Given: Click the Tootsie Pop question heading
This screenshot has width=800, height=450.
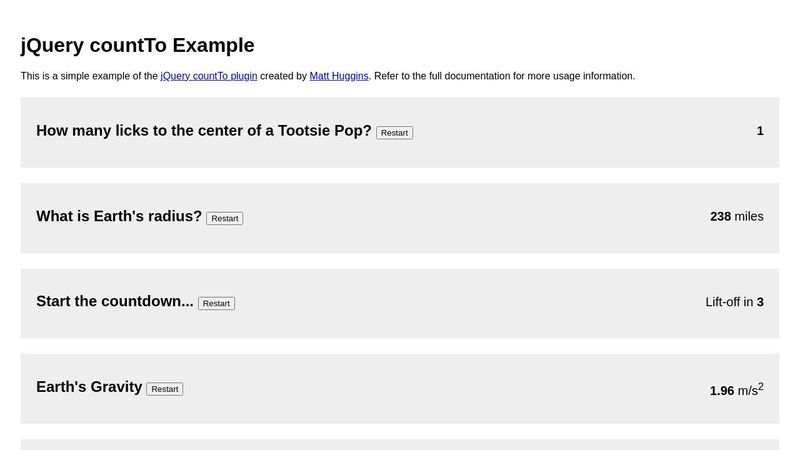Looking at the screenshot, I should 203,131.
